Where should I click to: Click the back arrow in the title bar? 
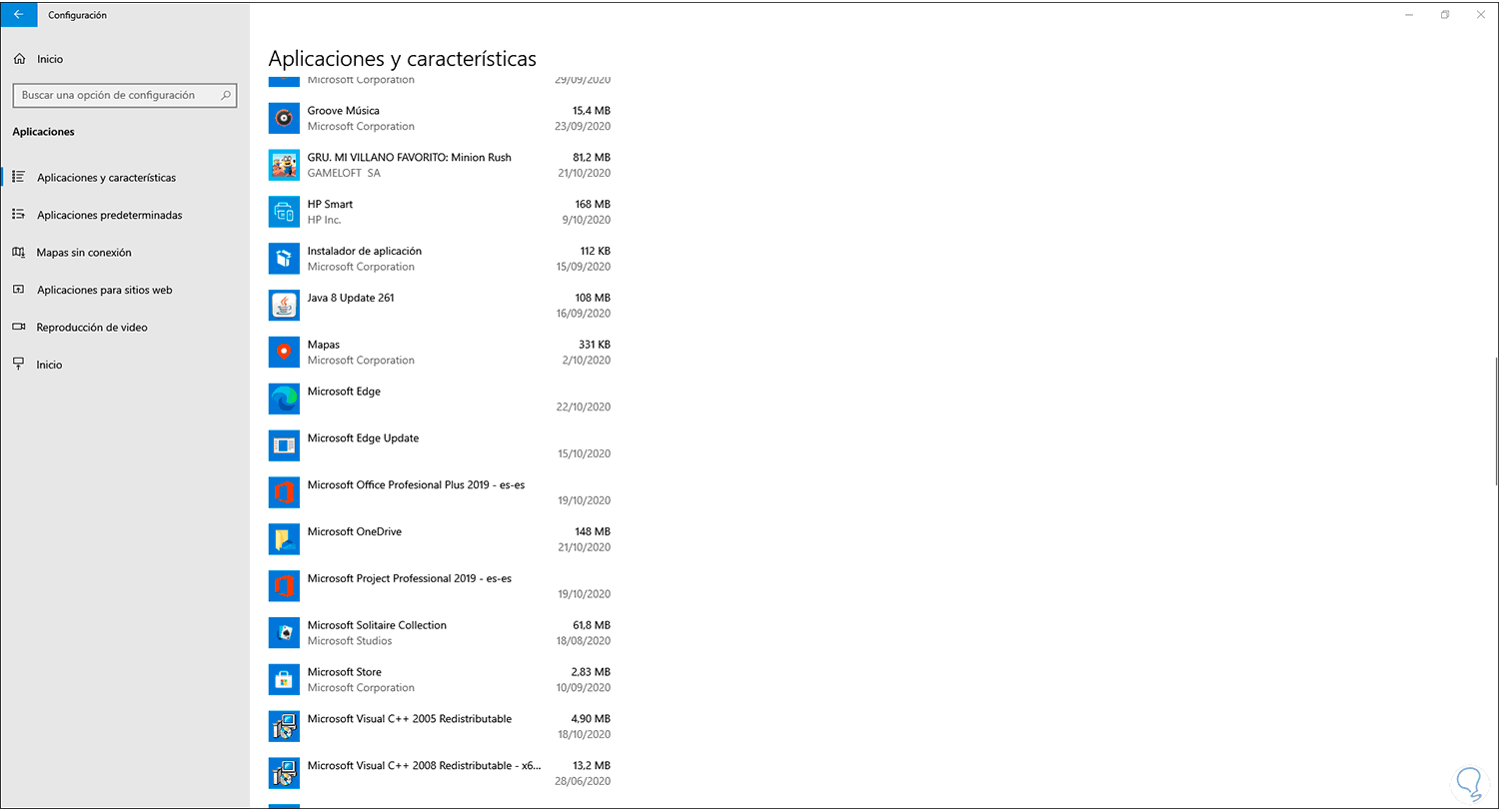[18, 15]
